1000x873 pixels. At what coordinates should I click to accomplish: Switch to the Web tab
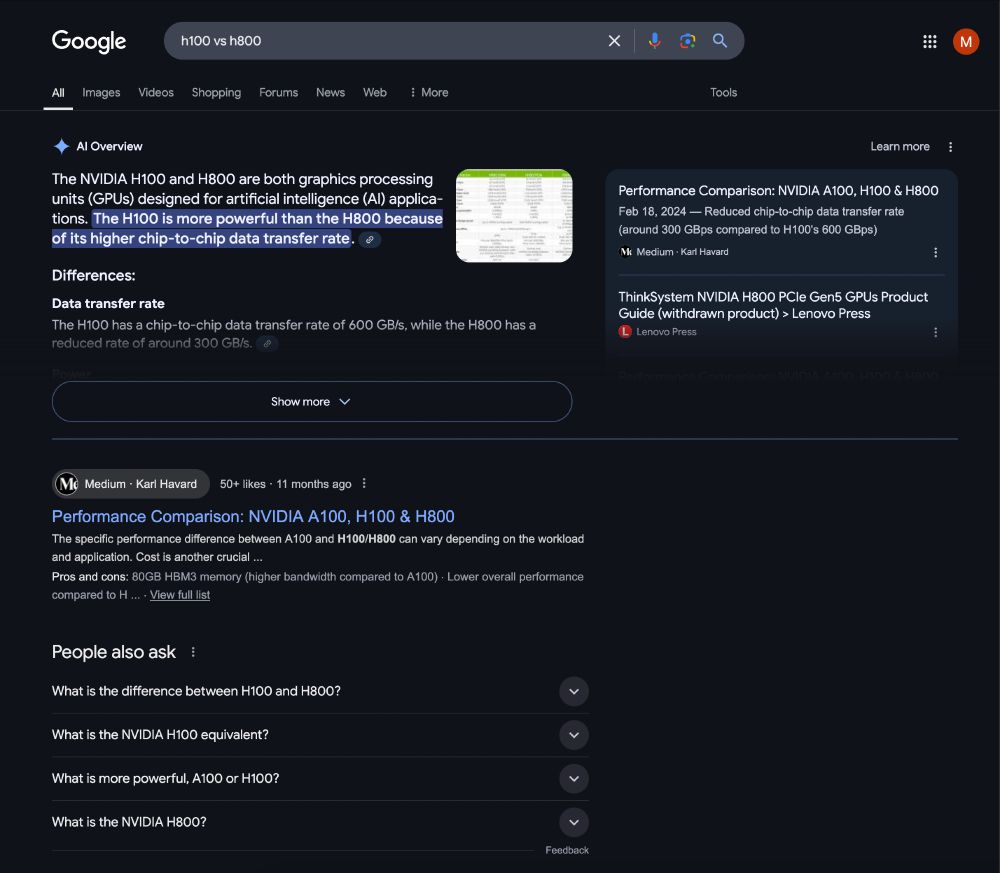click(375, 92)
